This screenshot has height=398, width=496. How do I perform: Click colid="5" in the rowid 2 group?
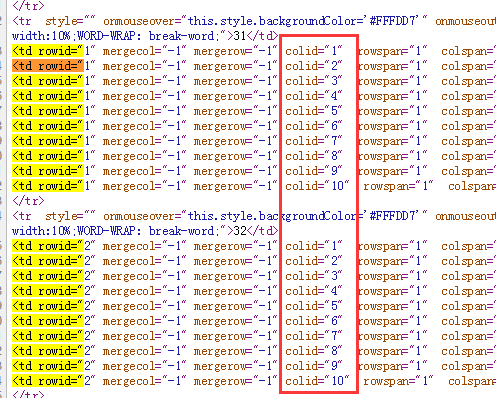pyautogui.click(x=314, y=306)
